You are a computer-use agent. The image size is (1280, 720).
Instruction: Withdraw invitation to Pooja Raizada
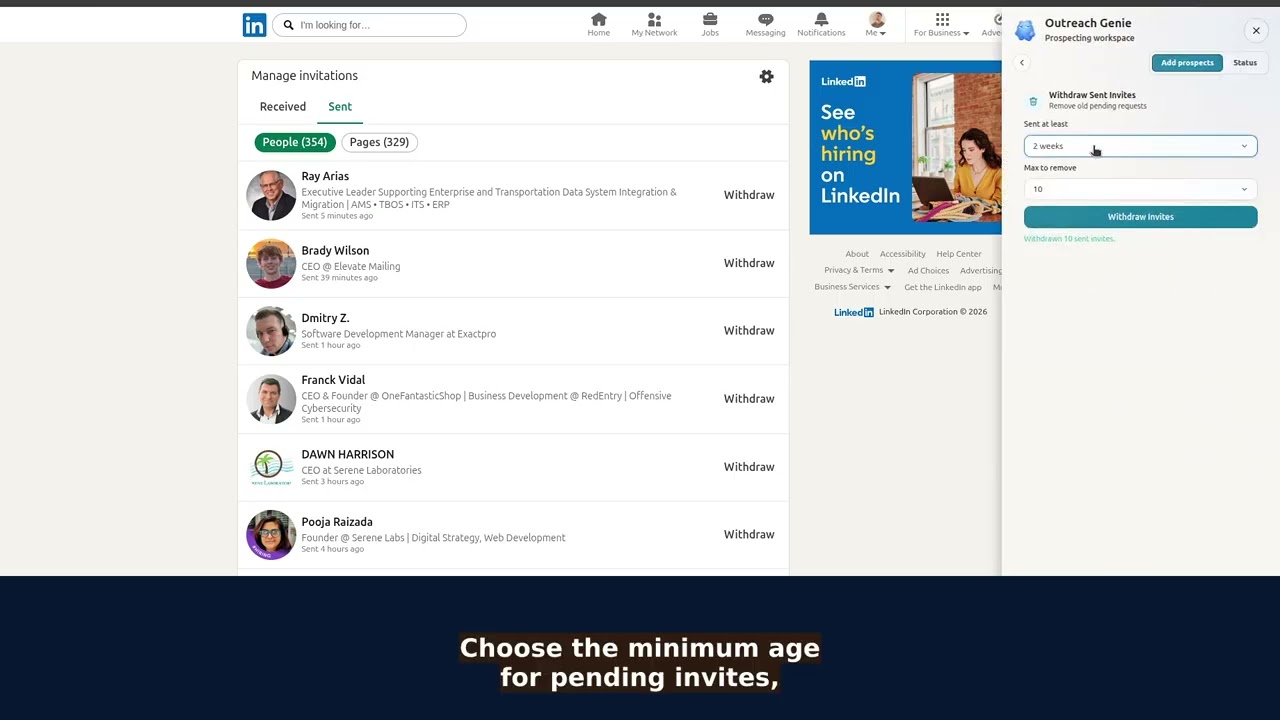coord(749,535)
